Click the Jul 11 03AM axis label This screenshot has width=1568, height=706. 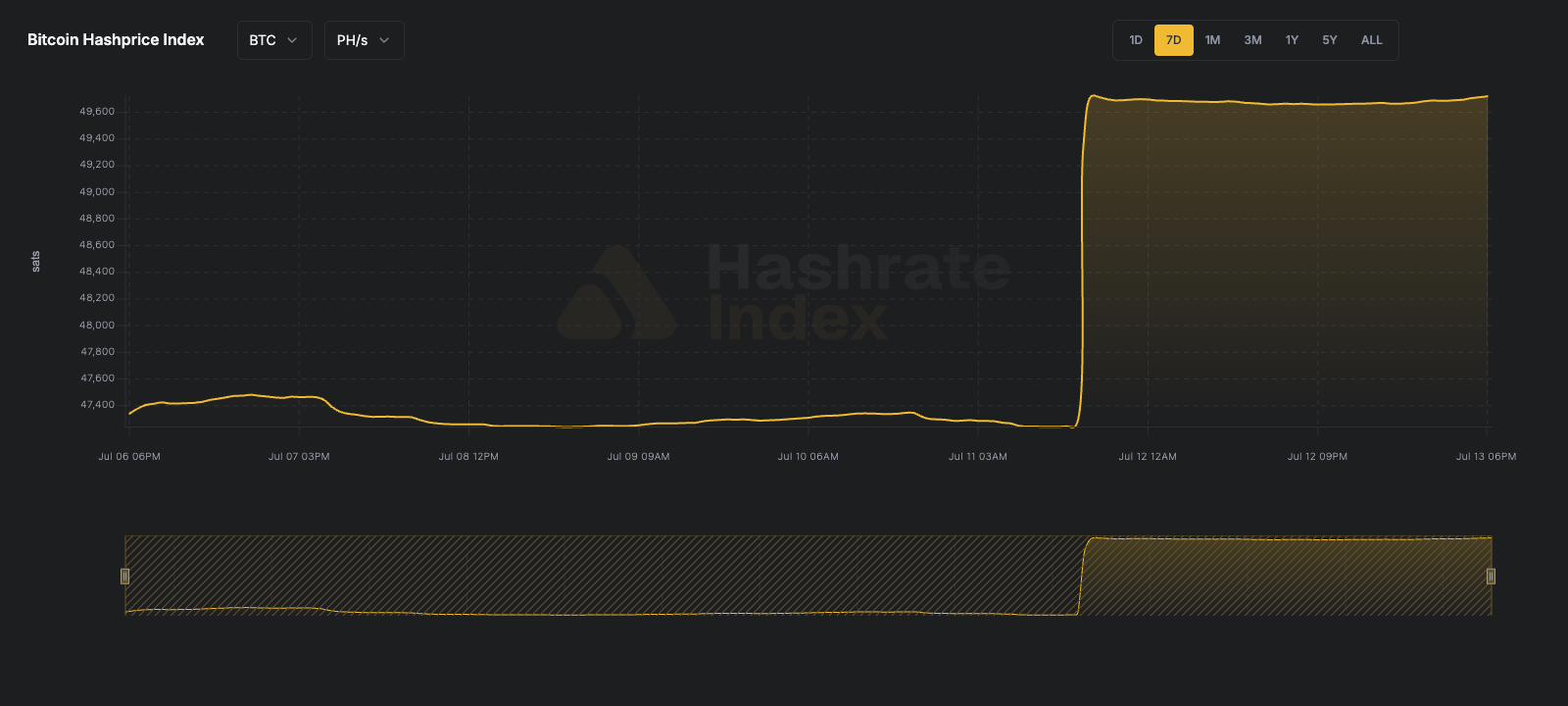coord(978,457)
